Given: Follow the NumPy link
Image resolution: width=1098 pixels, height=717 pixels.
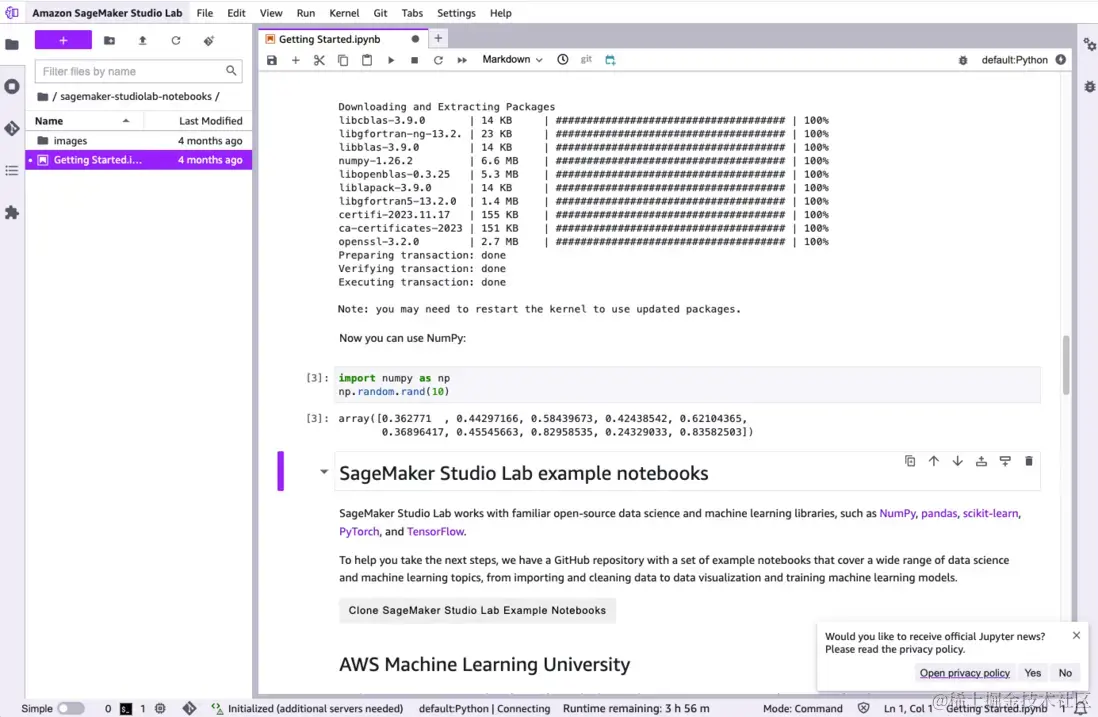Looking at the screenshot, I should pos(897,513).
